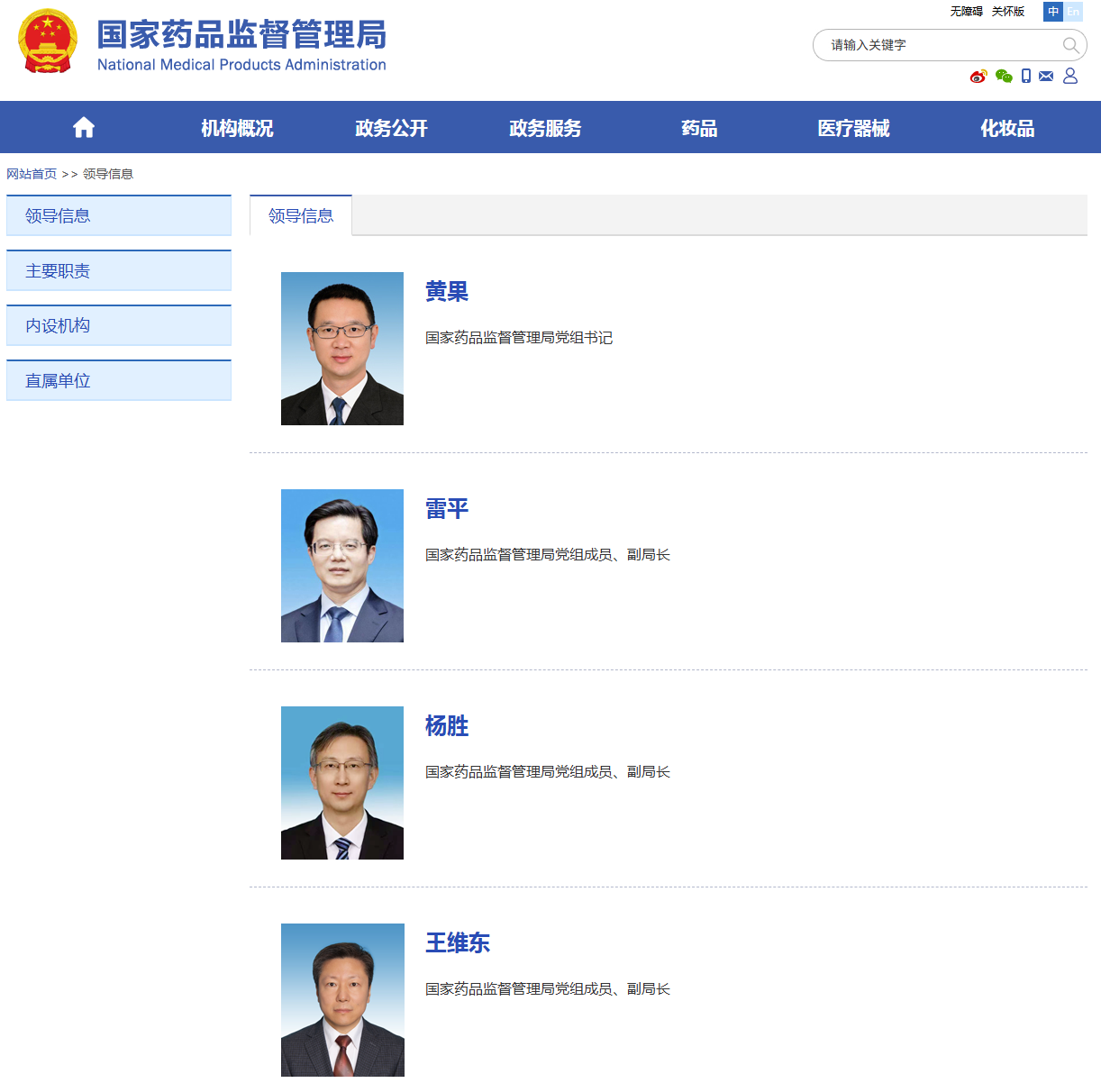Click the 请输入关键字 search field

click(x=937, y=45)
